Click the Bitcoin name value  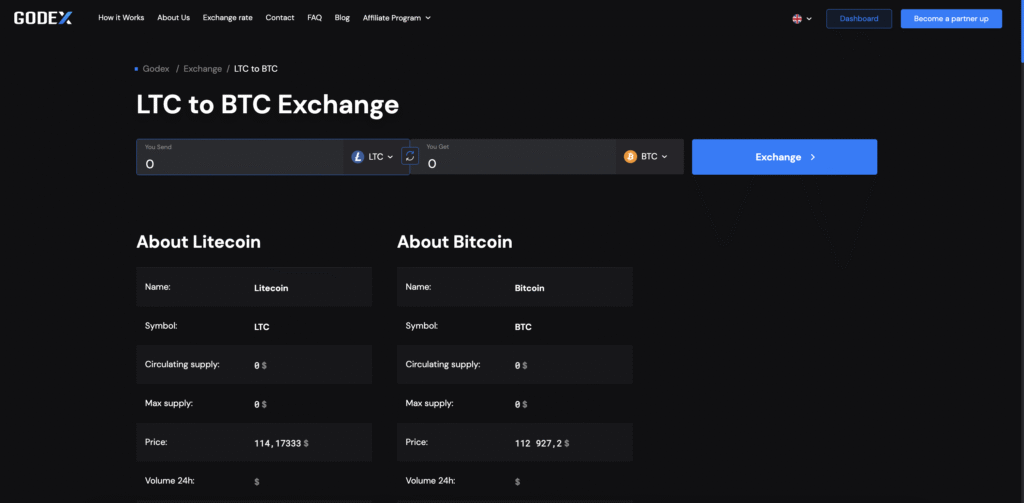[530, 288]
